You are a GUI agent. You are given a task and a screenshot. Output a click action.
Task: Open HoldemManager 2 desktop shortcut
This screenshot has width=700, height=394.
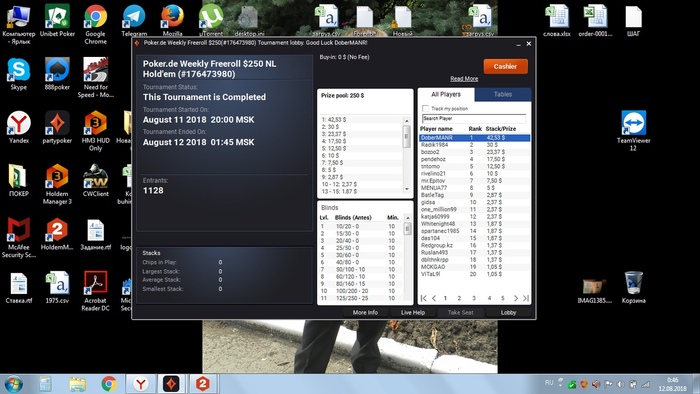tap(57, 234)
